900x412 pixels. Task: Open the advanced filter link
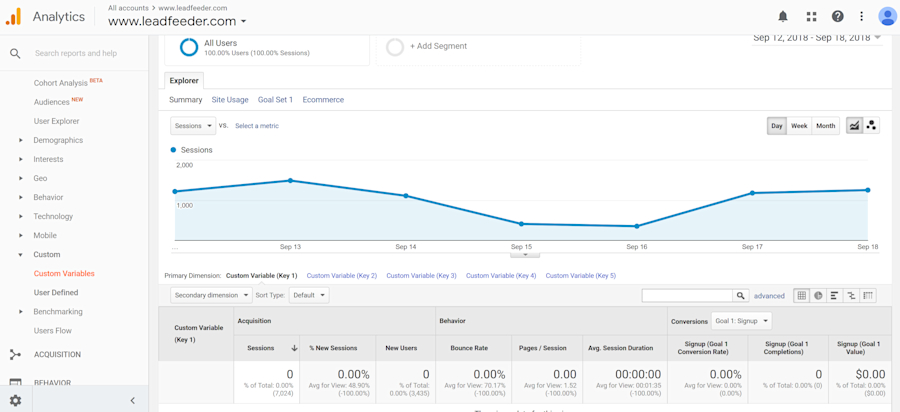coord(769,296)
